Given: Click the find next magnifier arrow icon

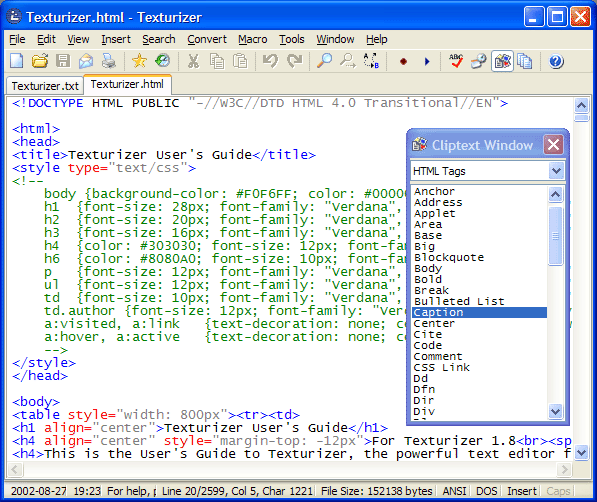Looking at the screenshot, I should pos(348,61).
